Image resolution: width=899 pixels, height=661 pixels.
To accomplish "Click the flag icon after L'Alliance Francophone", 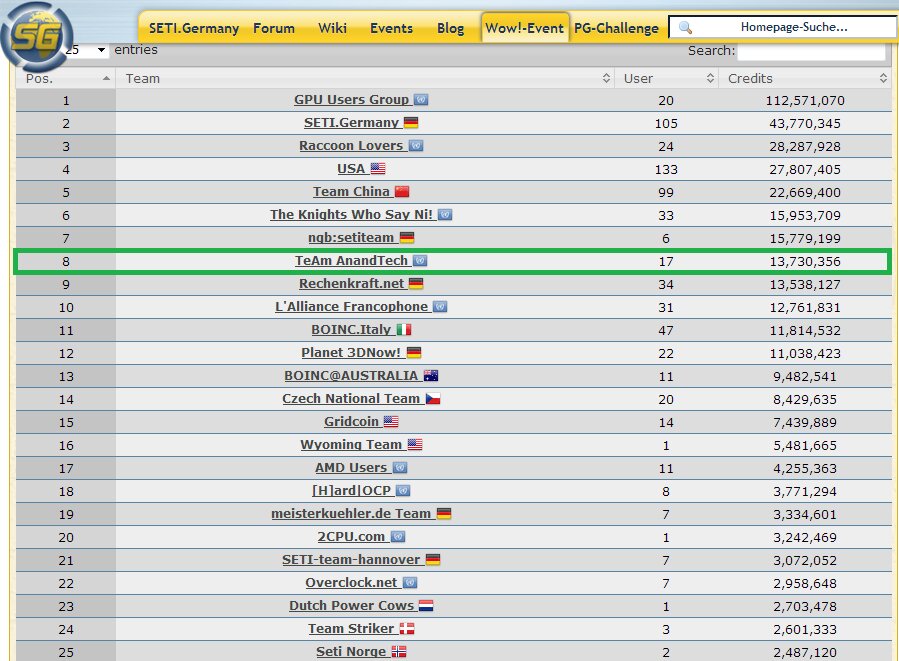I will click(x=440, y=307).
